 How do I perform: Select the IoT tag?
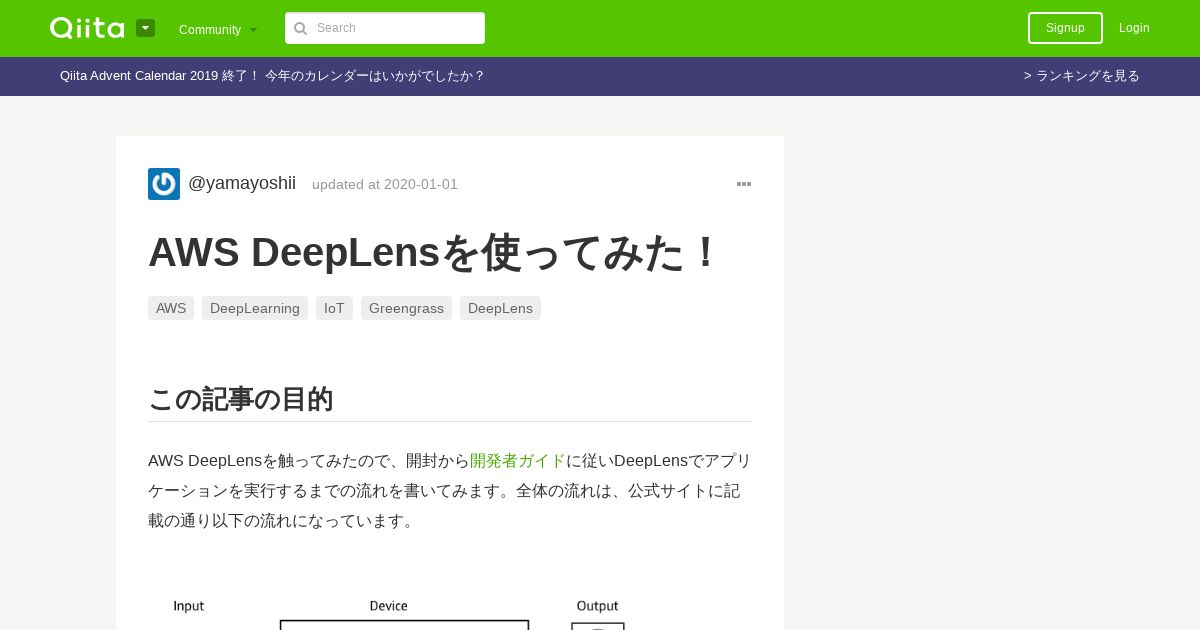pos(334,308)
